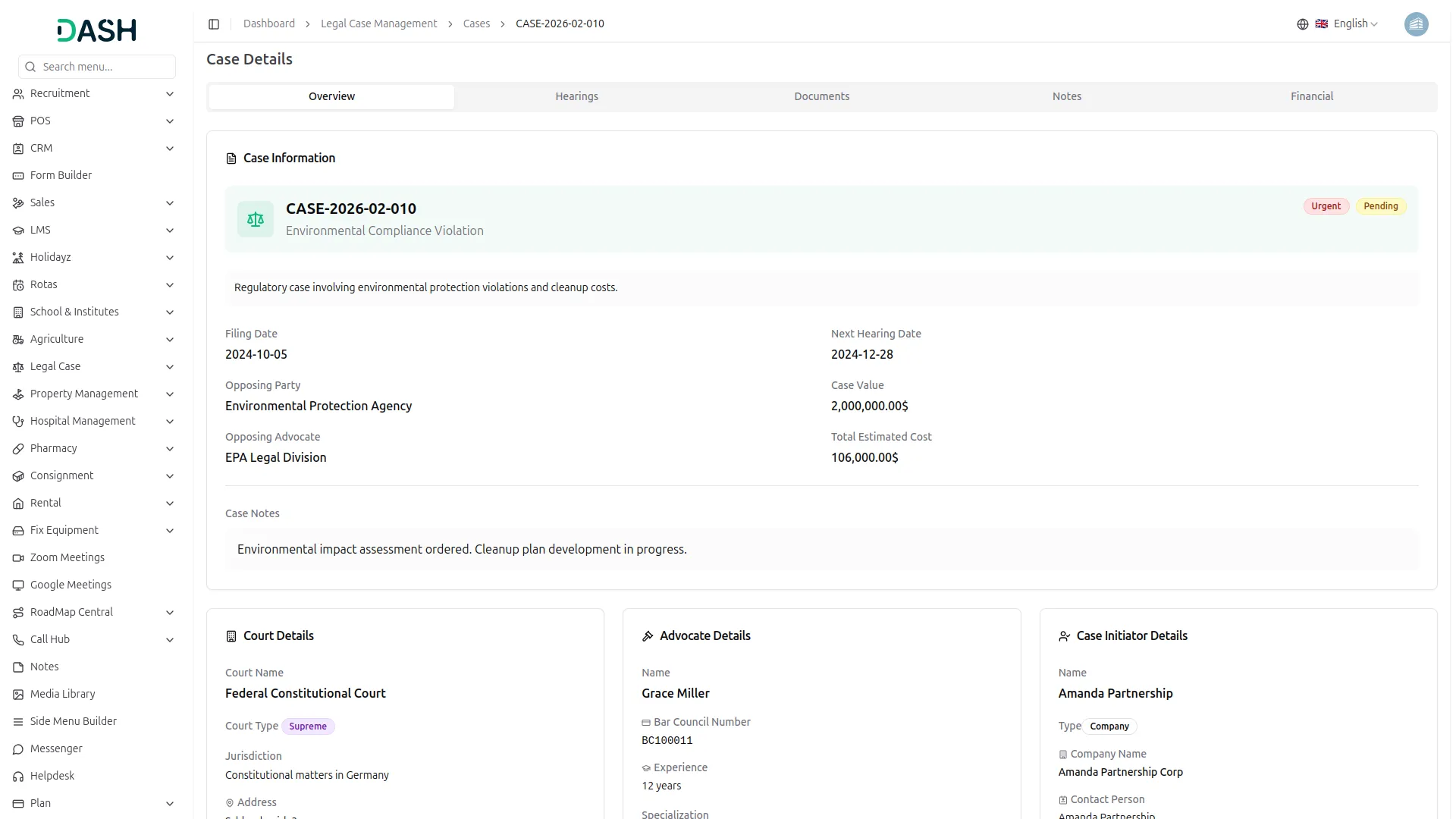
Task: Open the Financial tab
Action: 1311,96
